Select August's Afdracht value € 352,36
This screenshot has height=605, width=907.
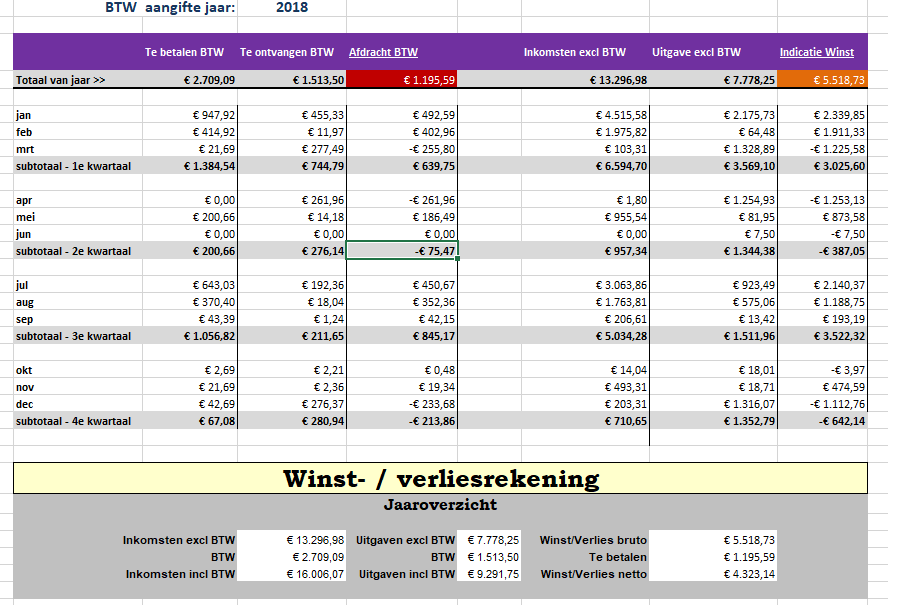tap(433, 302)
